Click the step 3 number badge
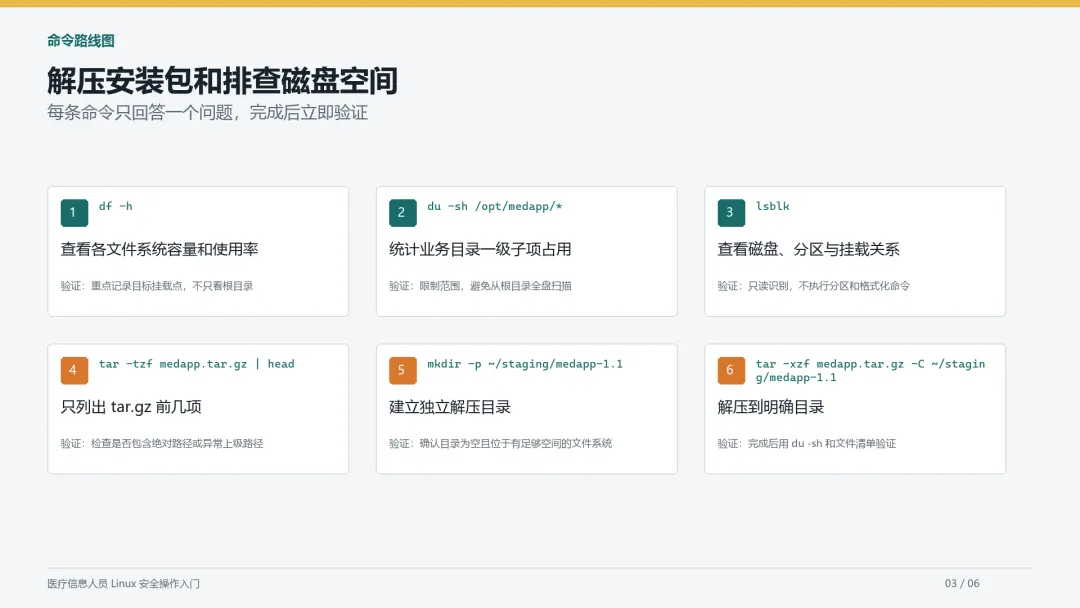Viewport: 1080px width, 608px height. coord(731,213)
